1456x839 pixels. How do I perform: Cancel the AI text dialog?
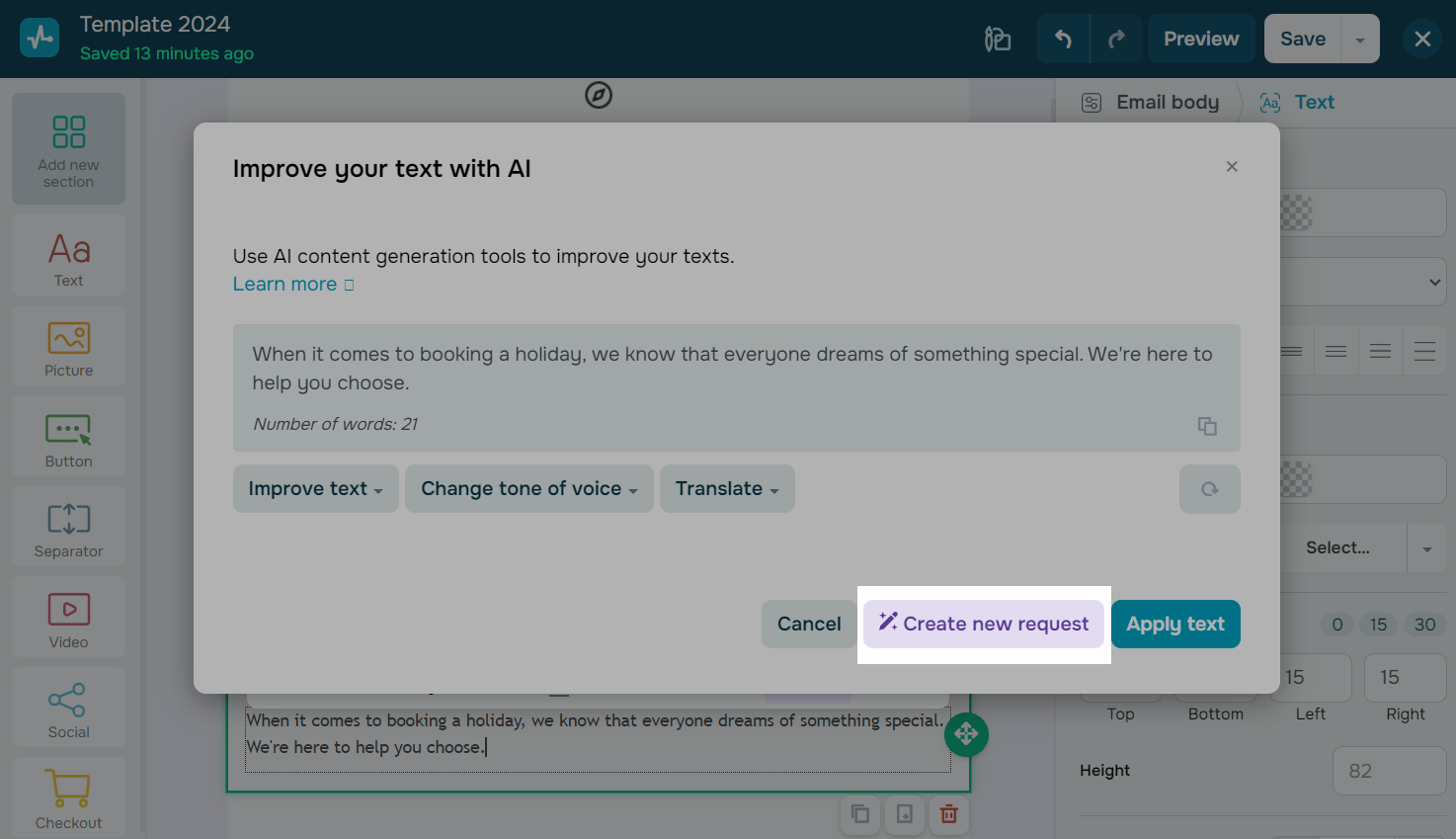point(809,624)
